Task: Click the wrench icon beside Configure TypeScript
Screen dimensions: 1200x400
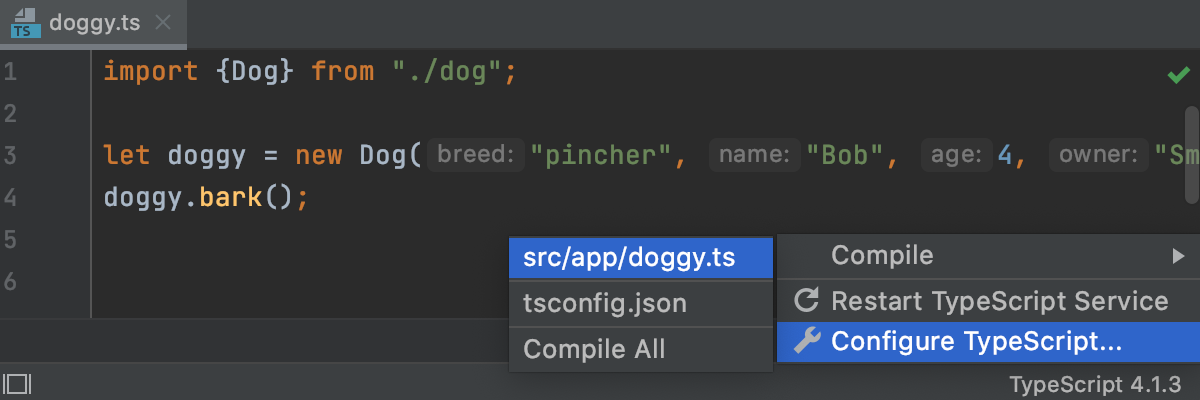Action: [x=806, y=342]
